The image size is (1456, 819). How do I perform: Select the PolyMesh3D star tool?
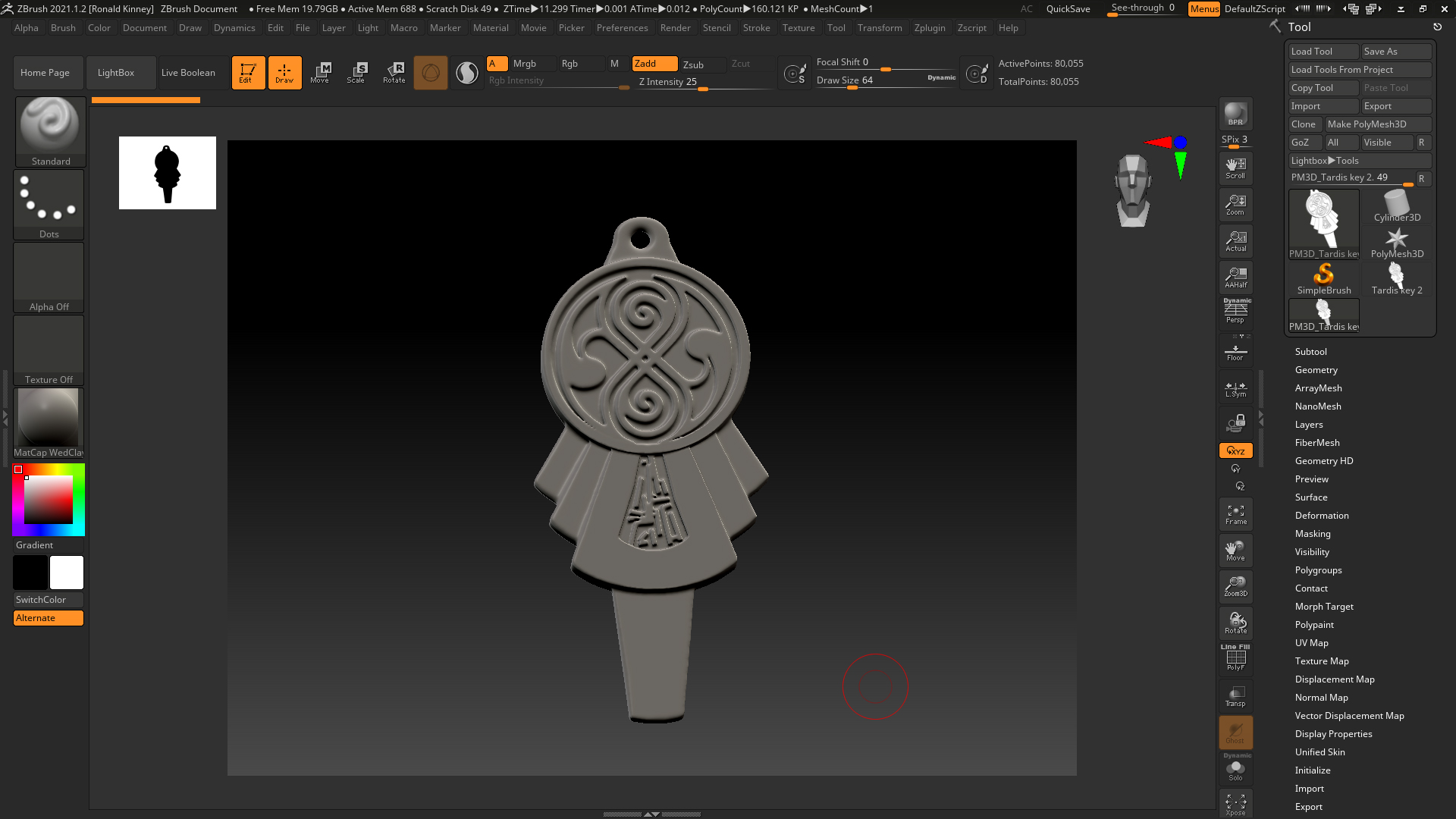1397,243
